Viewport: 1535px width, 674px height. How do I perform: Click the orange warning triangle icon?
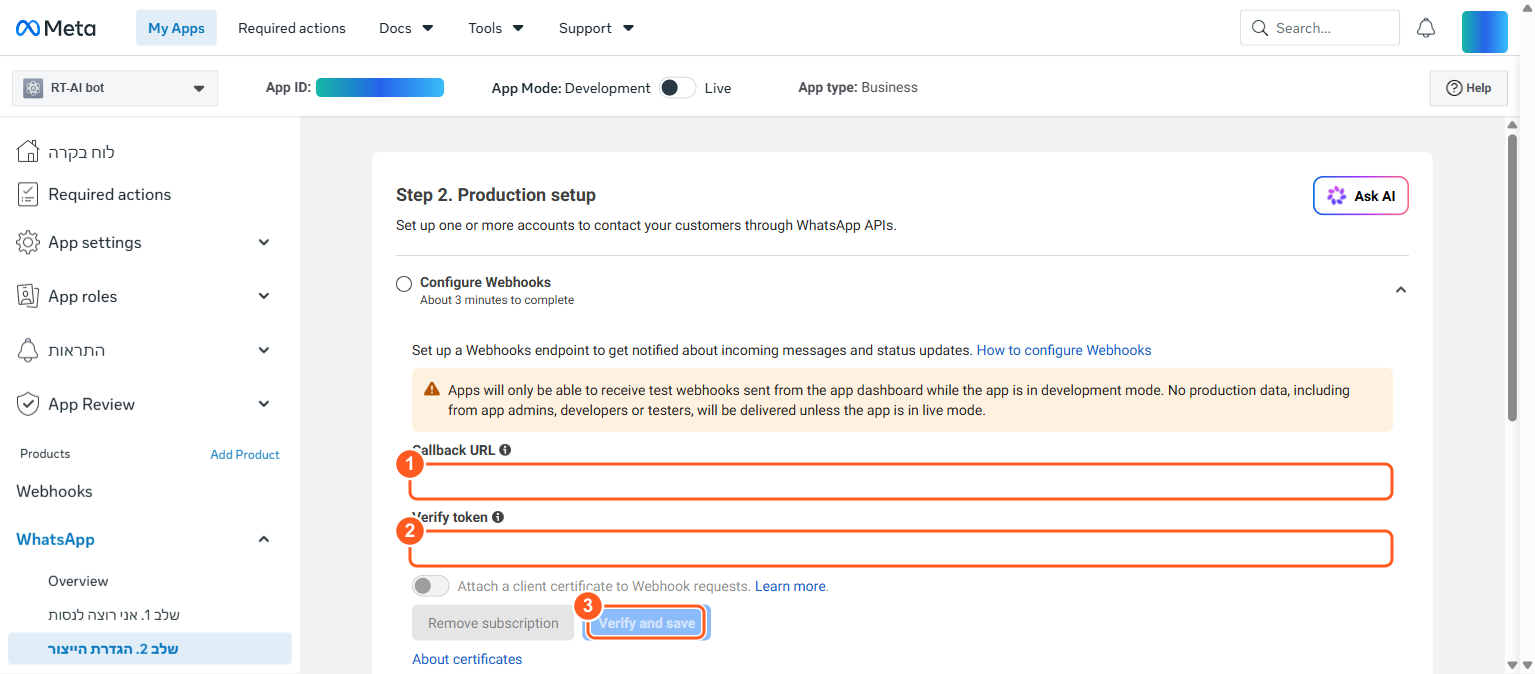click(x=432, y=389)
